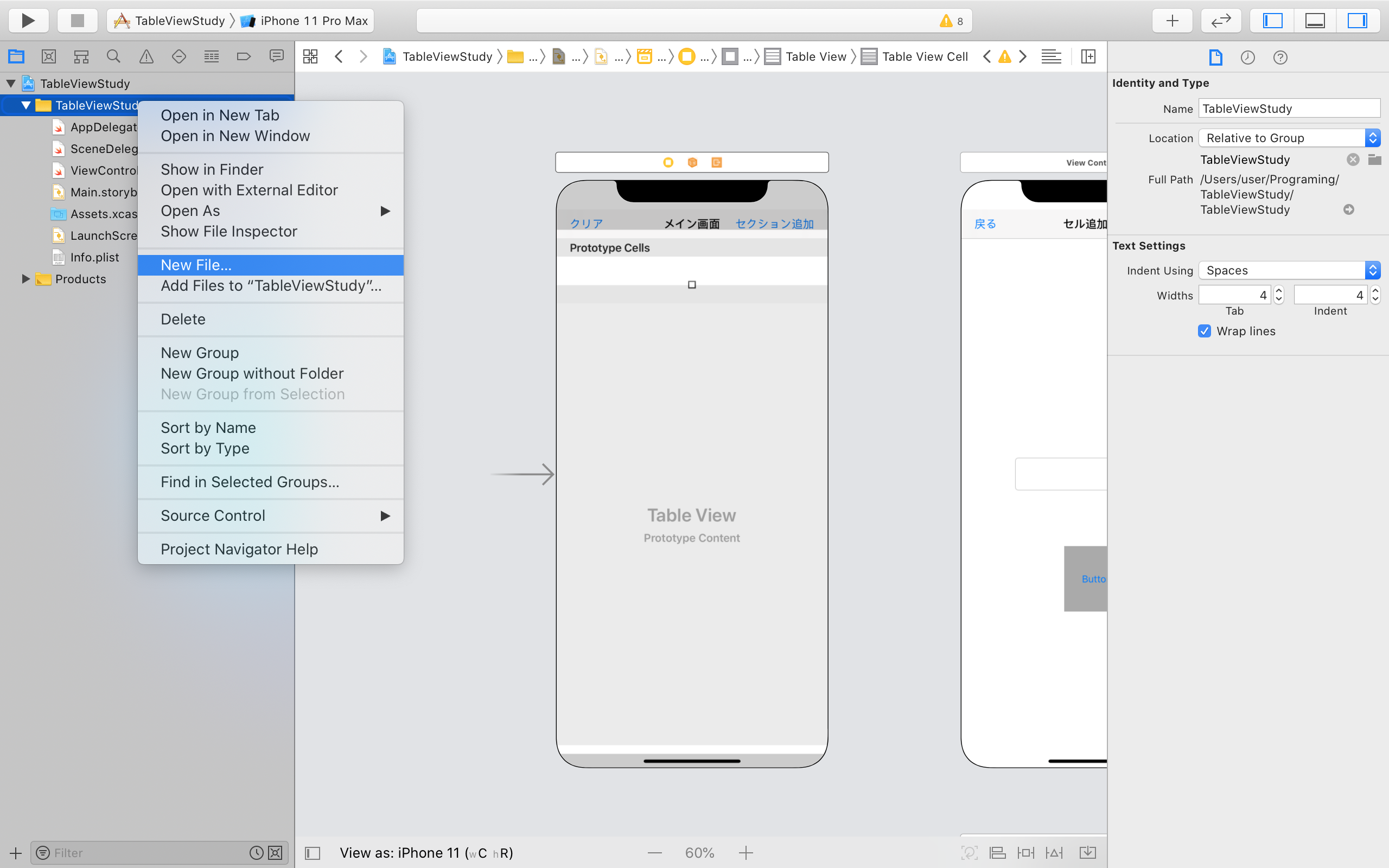Image resolution: width=1389 pixels, height=868 pixels.
Task: Open the Library with the plus button
Action: click(x=1172, y=21)
